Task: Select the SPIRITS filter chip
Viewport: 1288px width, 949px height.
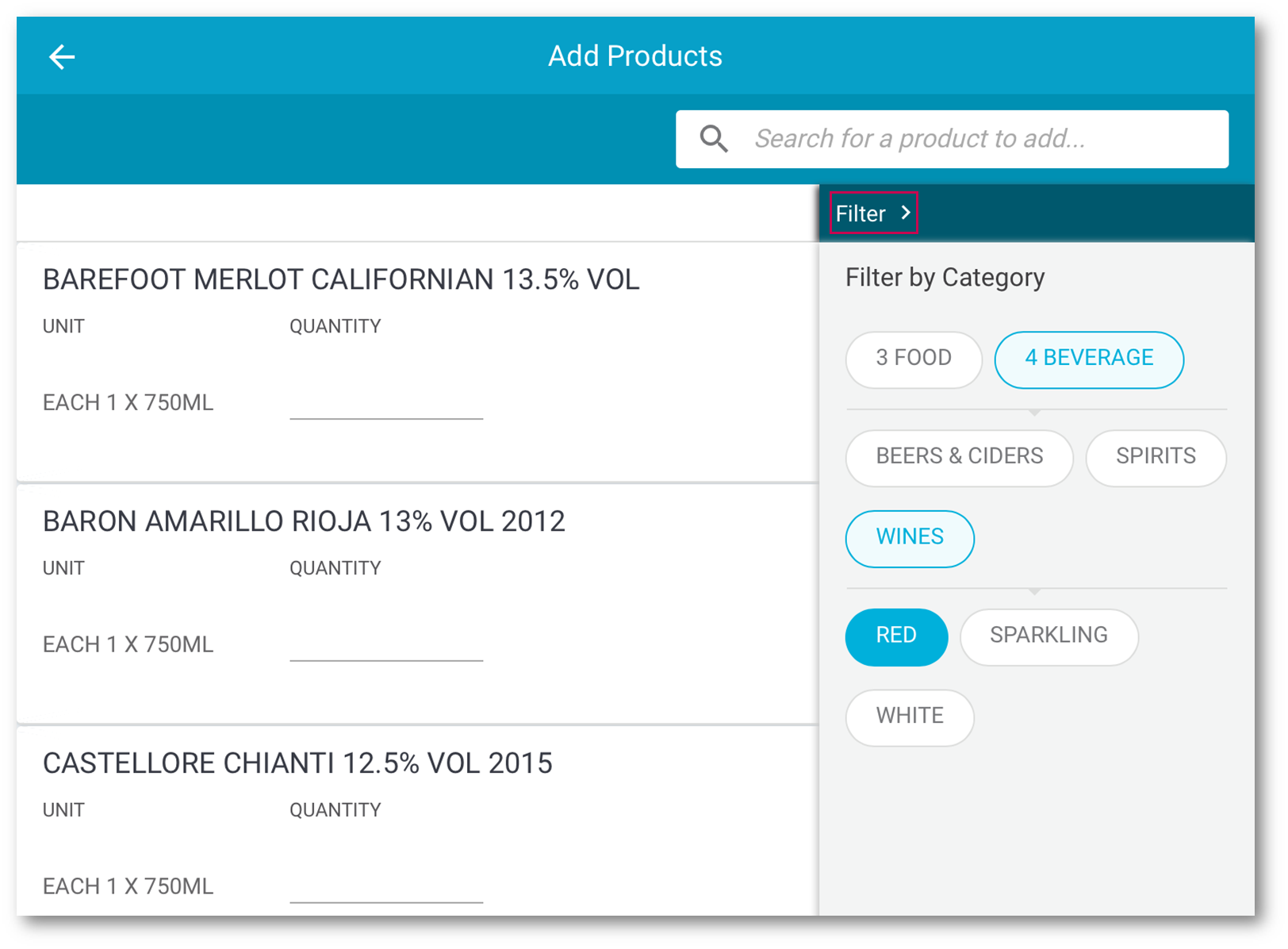Action: click(1155, 457)
